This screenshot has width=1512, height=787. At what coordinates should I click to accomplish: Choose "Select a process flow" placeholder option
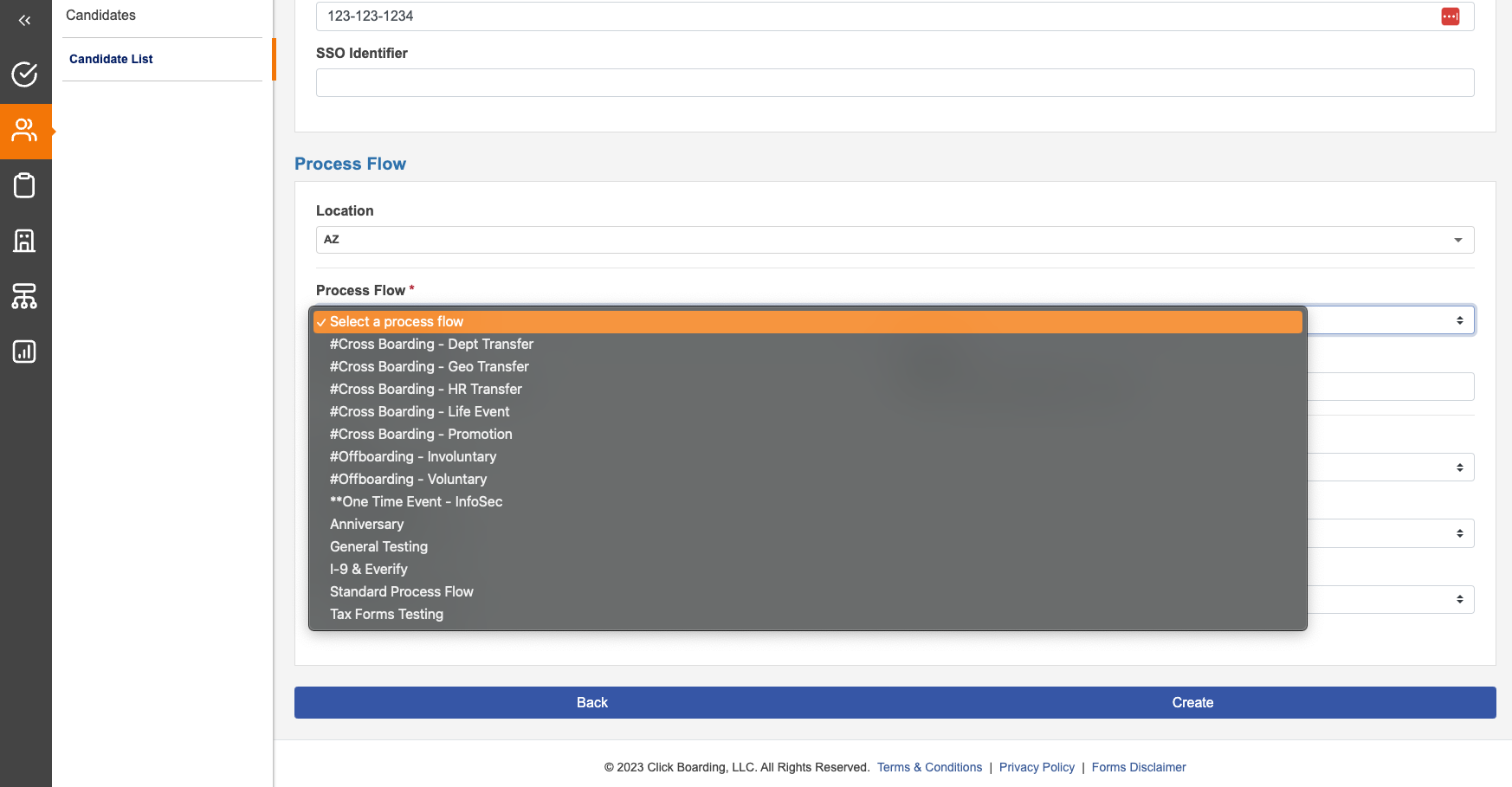396,322
